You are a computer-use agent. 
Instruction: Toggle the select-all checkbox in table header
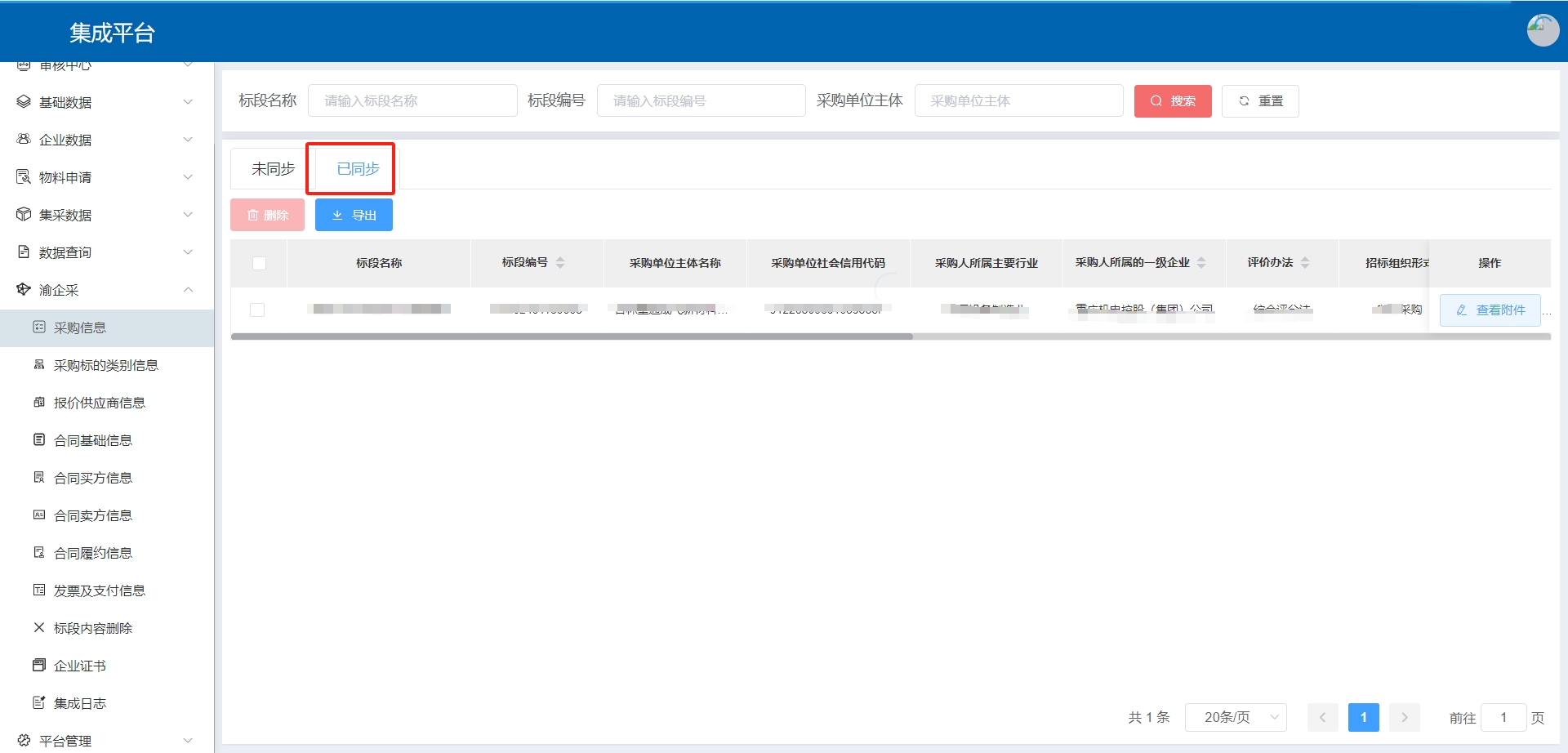click(x=259, y=263)
